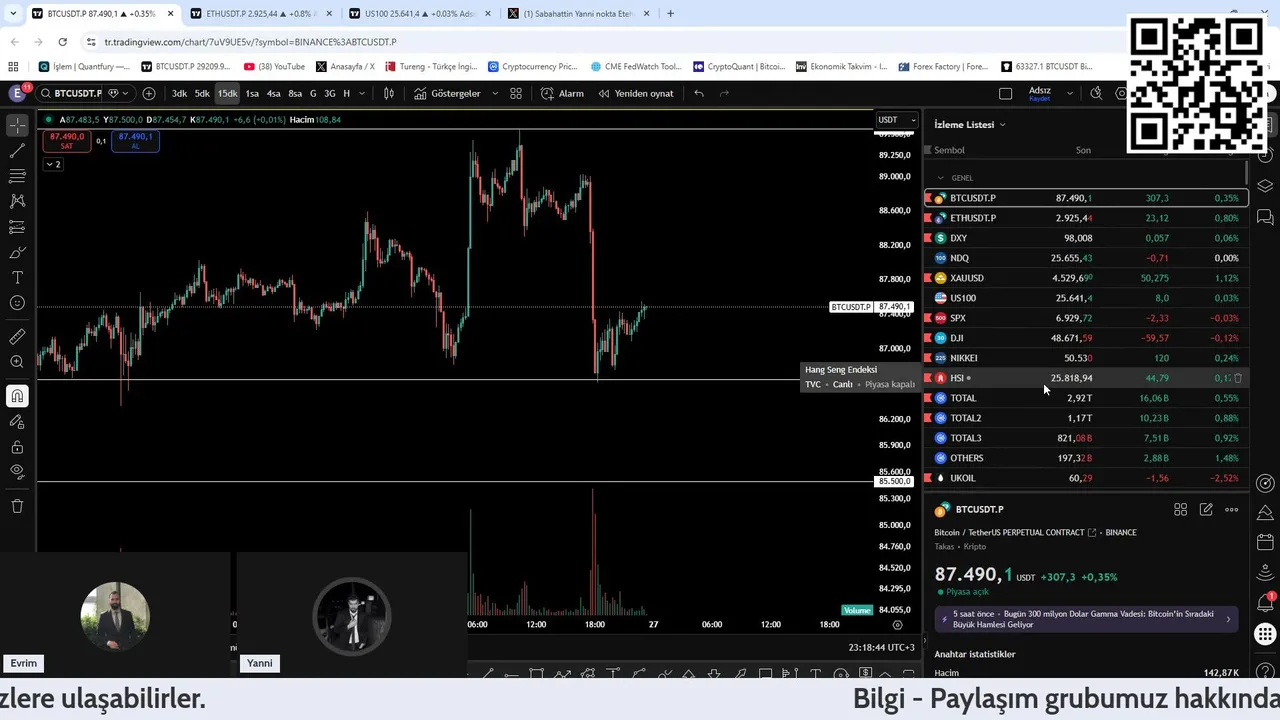Open the ruler measure tool

coord(17,337)
